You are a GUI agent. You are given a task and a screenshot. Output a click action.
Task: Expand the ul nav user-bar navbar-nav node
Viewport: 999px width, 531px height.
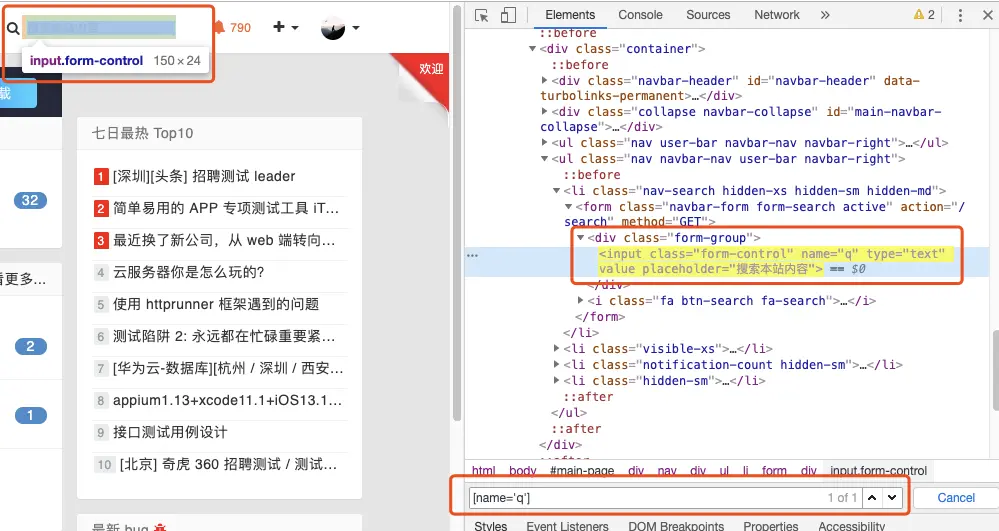tap(545, 143)
